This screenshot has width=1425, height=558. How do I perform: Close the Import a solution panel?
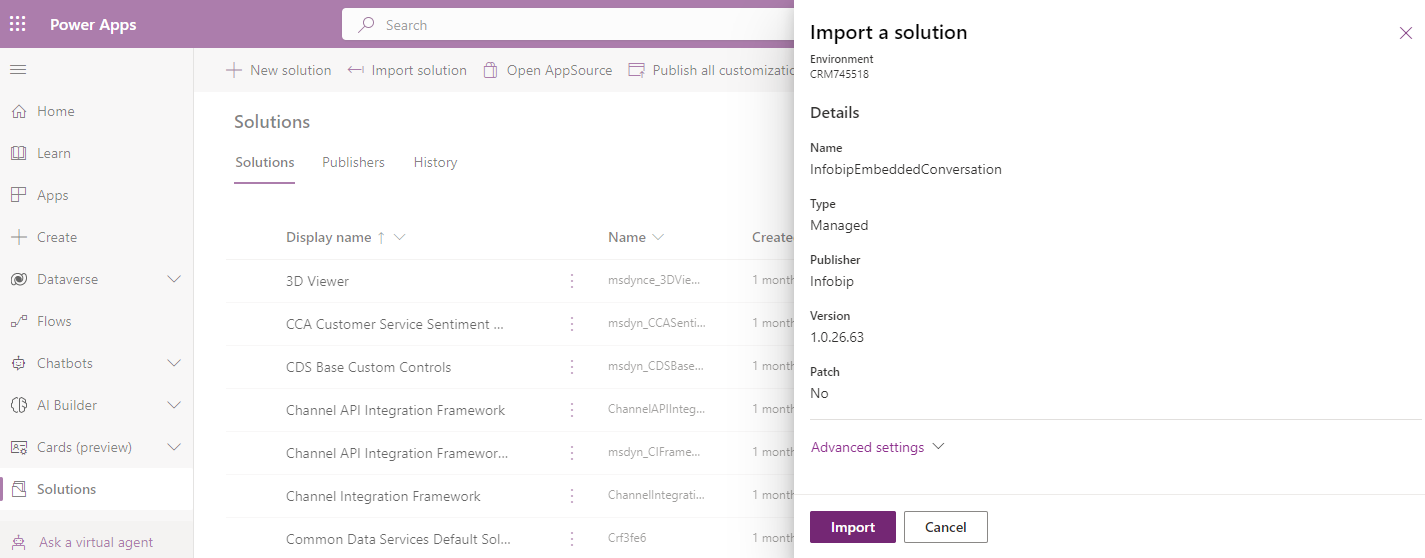click(1406, 33)
